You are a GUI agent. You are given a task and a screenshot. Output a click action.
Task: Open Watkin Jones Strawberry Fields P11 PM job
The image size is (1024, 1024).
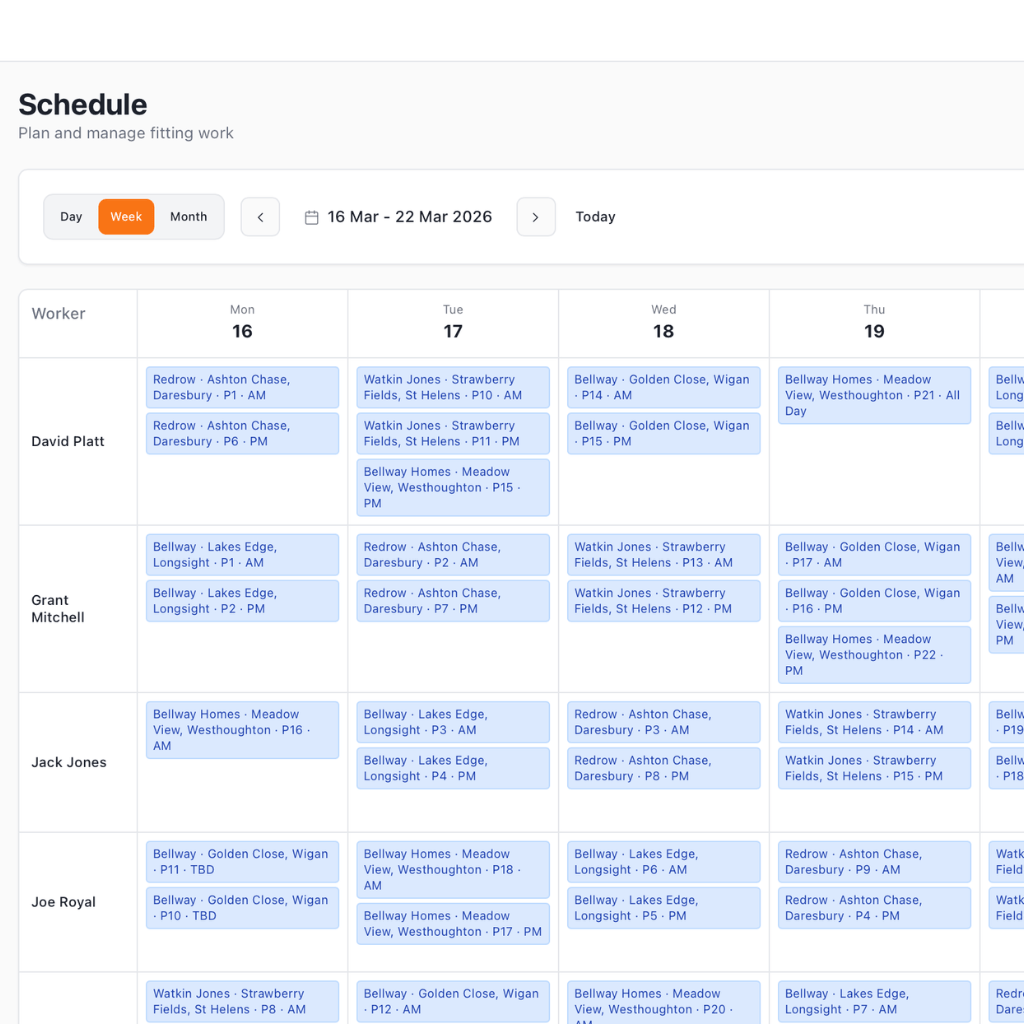point(453,434)
